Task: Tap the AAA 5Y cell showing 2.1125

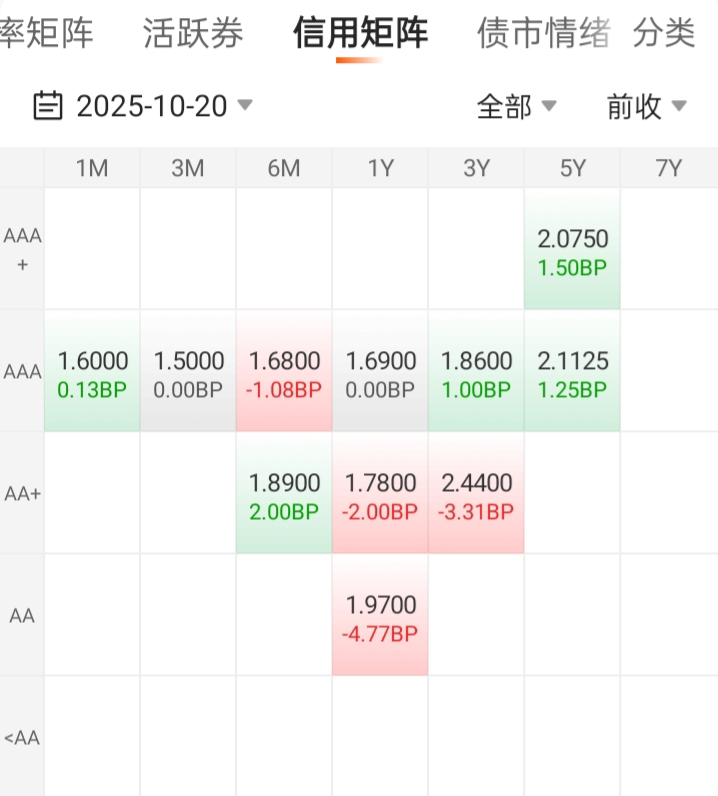Action: click(x=572, y=373)
